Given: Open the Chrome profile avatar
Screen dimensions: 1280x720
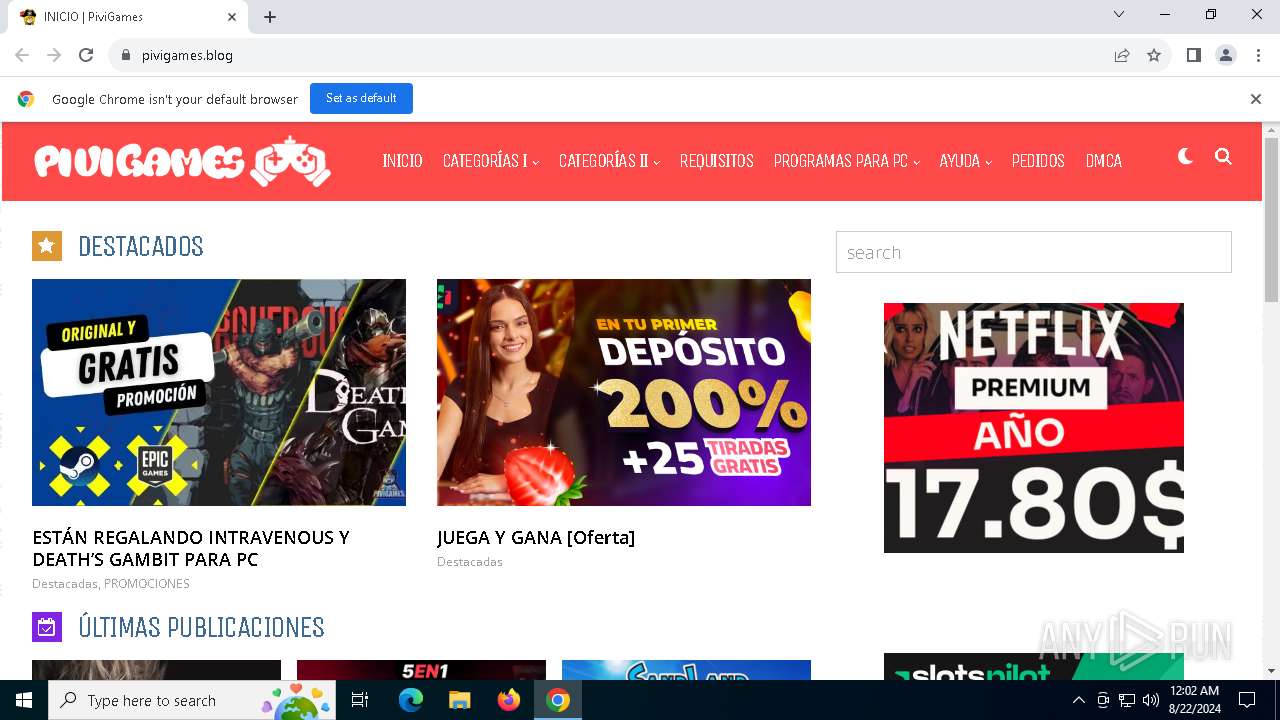Looking at the screenshot, I should click(1226, 55).
